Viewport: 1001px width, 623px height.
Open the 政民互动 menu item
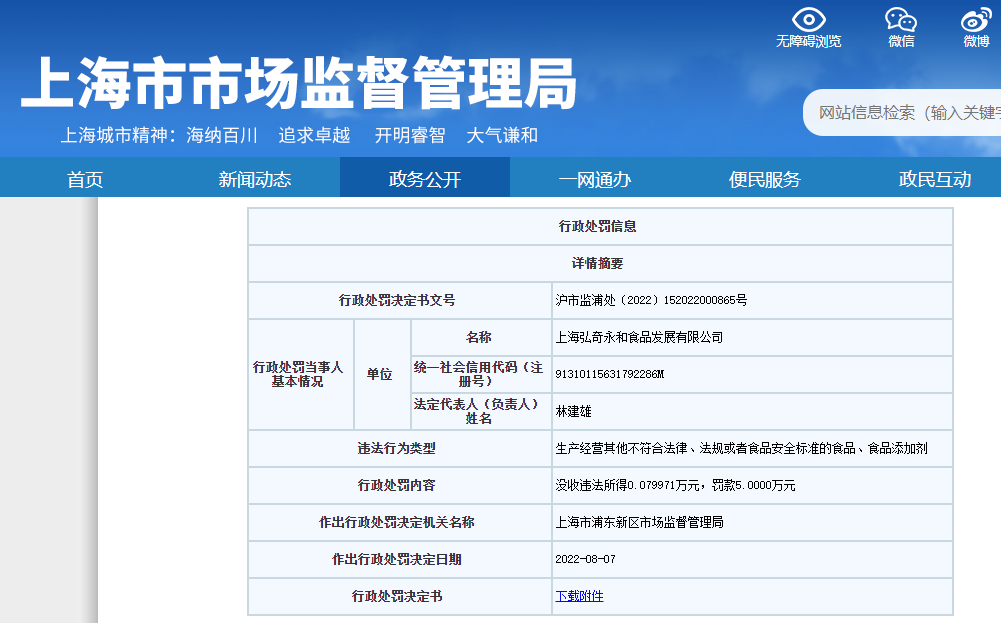point(934,179)
